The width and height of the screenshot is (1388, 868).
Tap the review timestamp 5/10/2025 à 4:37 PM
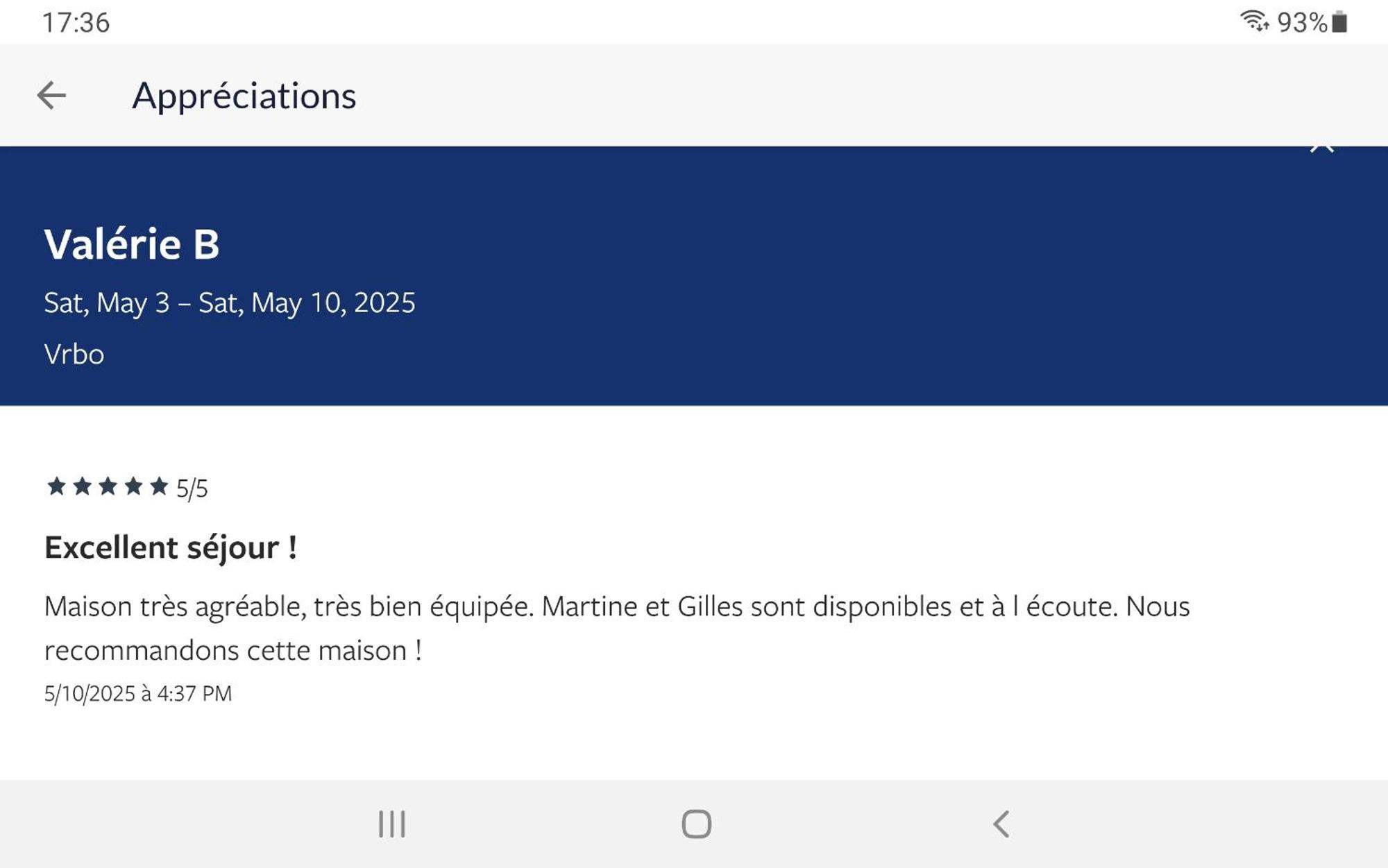tap(138, 693)
